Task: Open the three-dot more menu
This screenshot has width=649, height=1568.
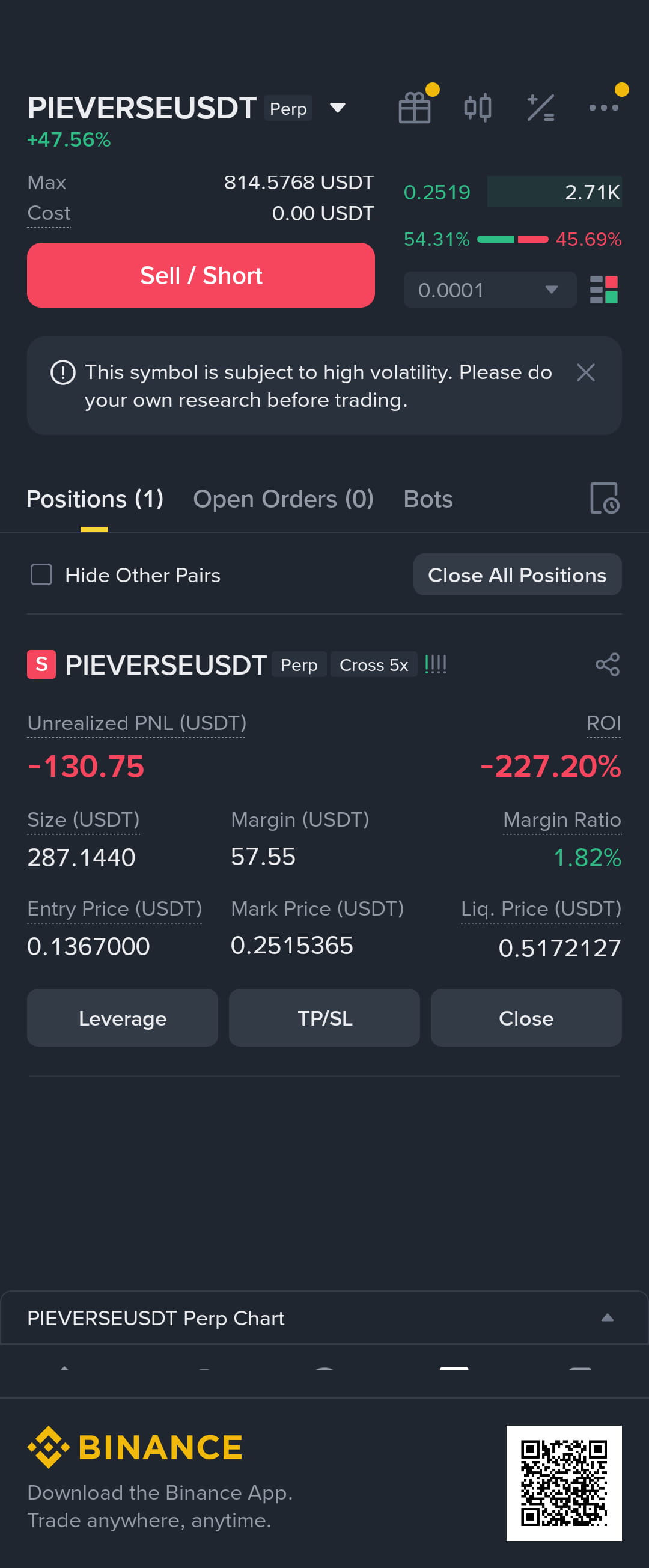Action: click(x=603, y=108)
